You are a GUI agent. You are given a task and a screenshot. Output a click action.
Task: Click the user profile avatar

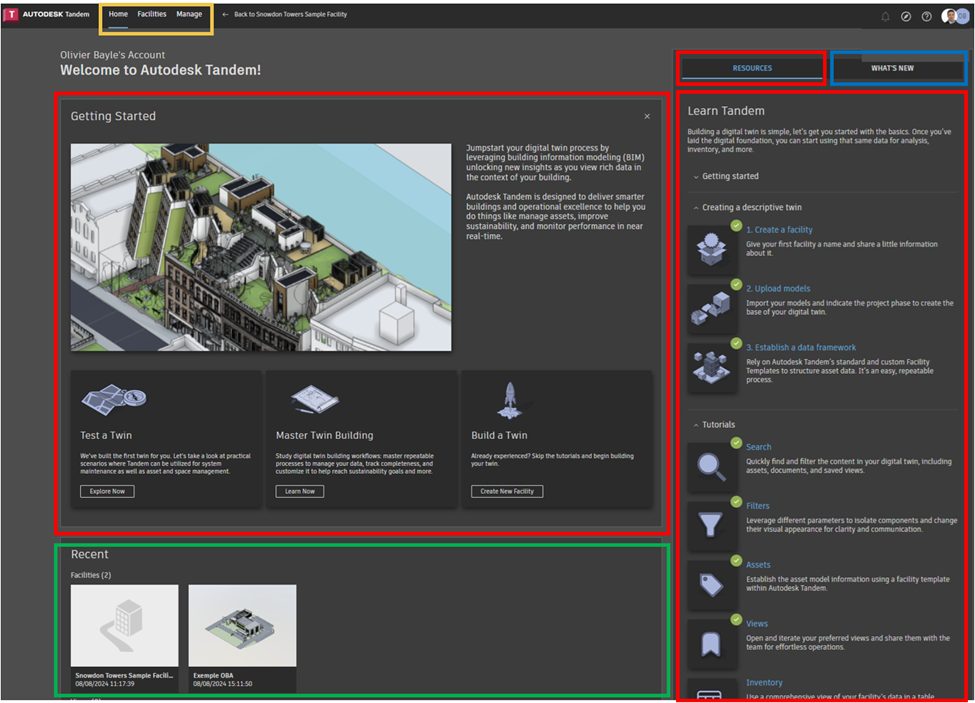click(950, 16)
